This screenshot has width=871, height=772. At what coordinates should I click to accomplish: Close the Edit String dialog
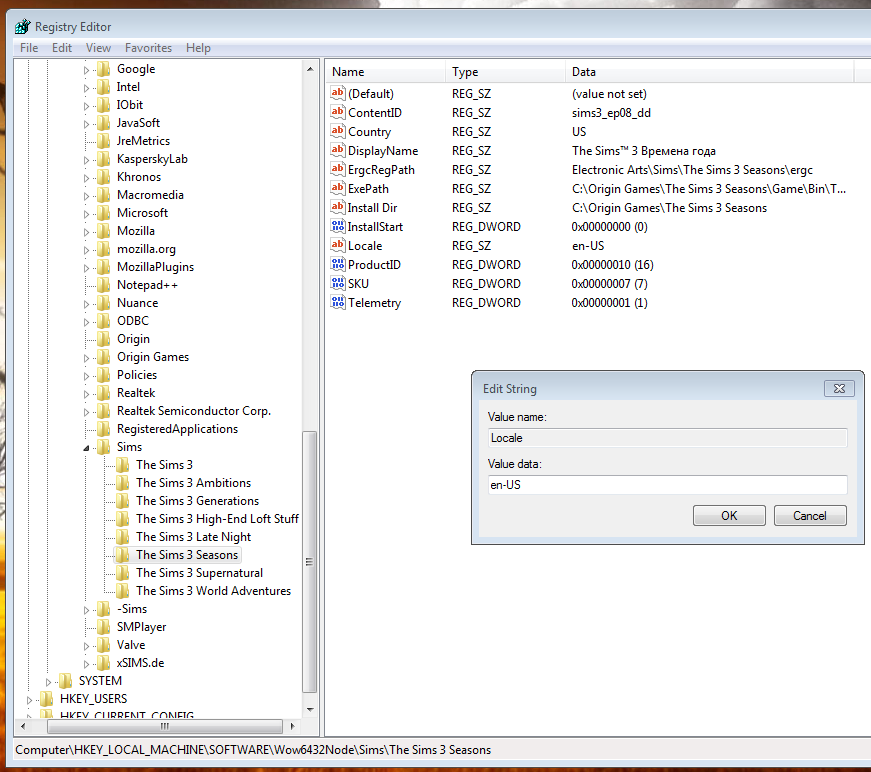[x=839, y=389]
